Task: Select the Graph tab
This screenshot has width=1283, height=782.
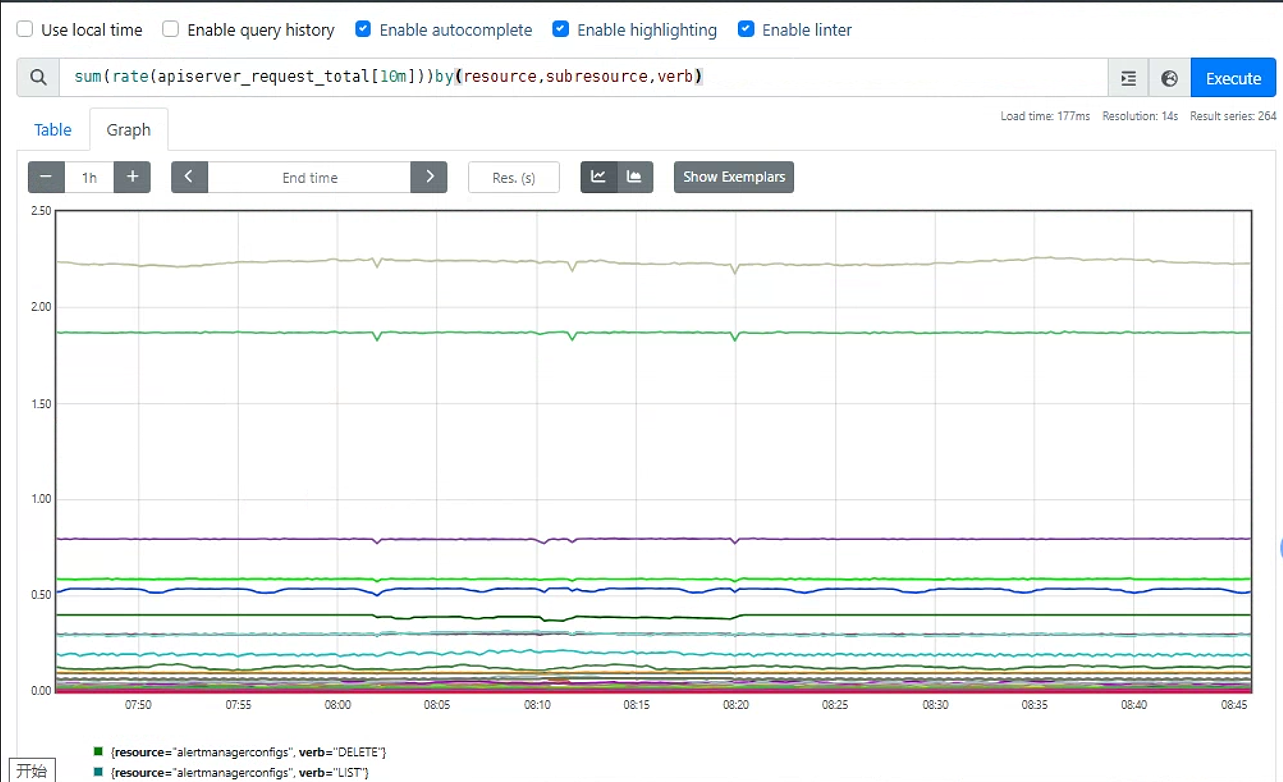Action: point(129,130)
